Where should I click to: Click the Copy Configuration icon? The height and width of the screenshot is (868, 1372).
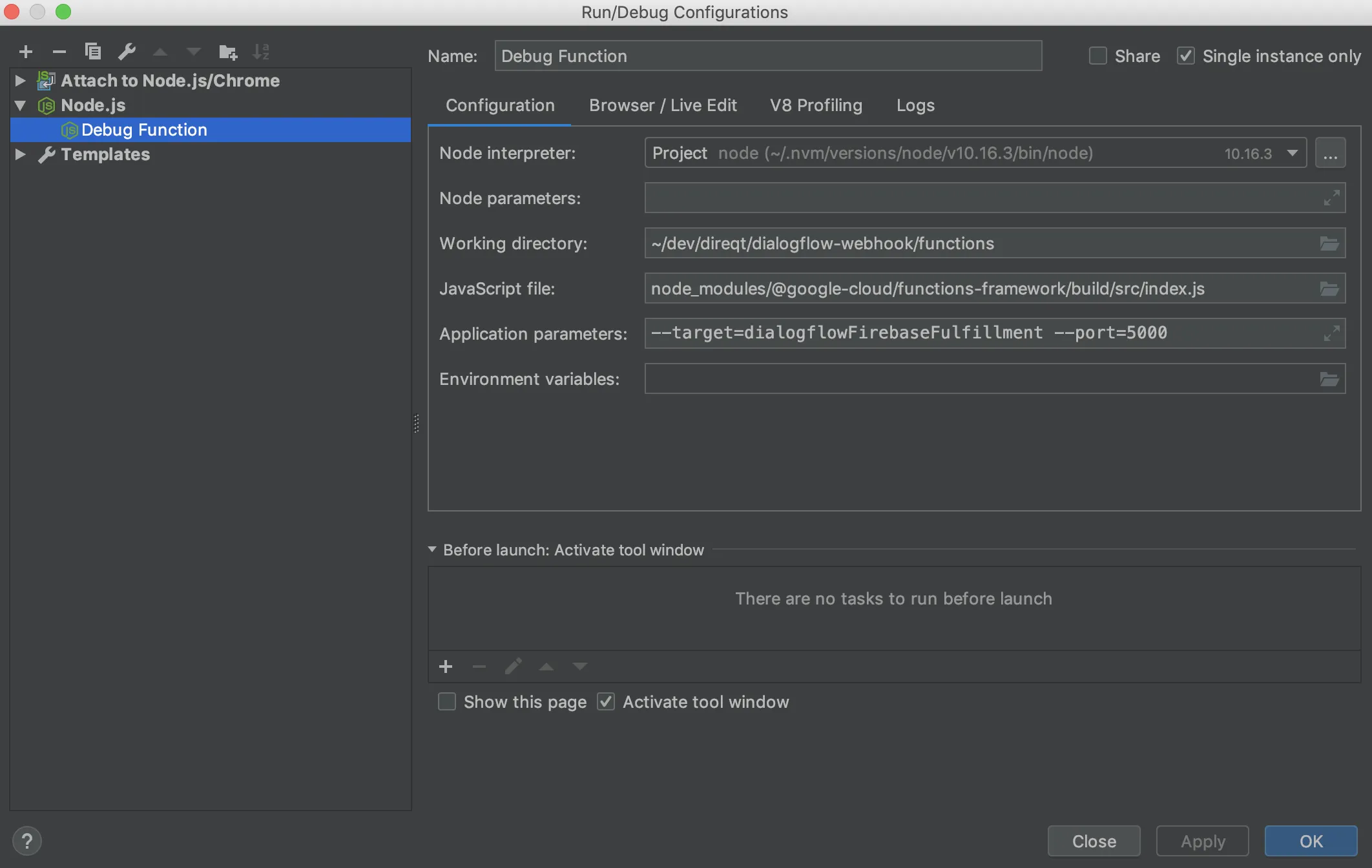[93, 52]
